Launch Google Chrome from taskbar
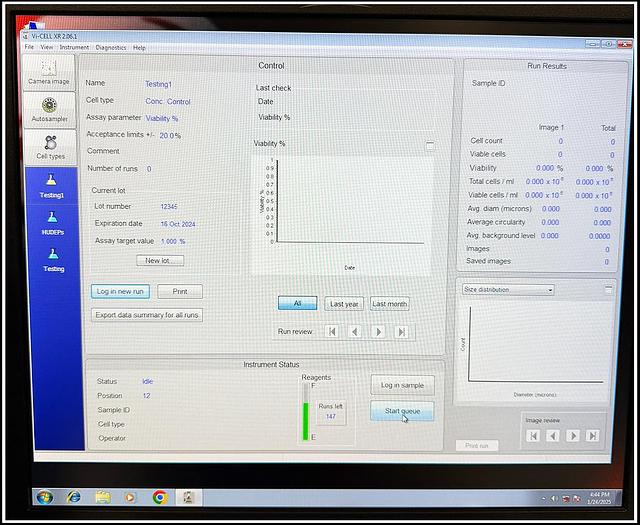 pos(160,497)
